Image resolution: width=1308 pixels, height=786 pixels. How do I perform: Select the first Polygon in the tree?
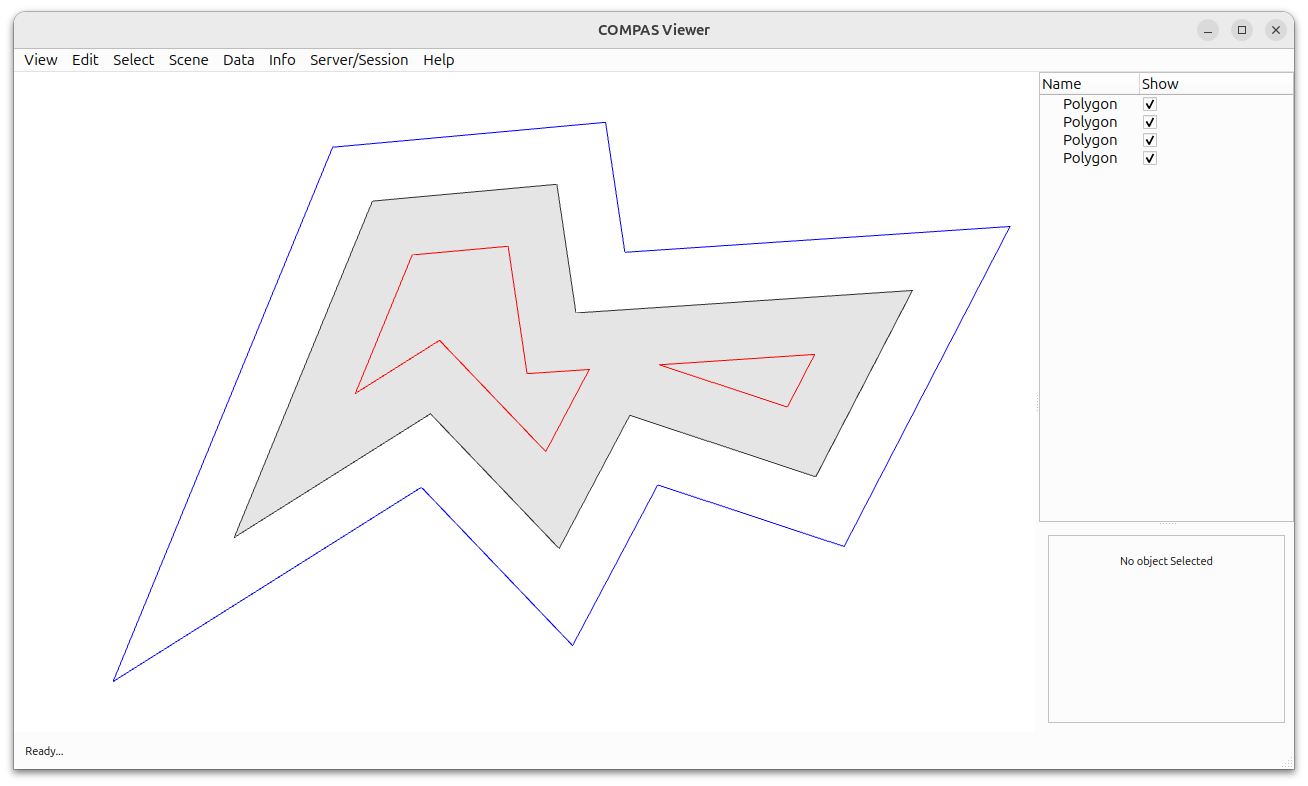1090,103
